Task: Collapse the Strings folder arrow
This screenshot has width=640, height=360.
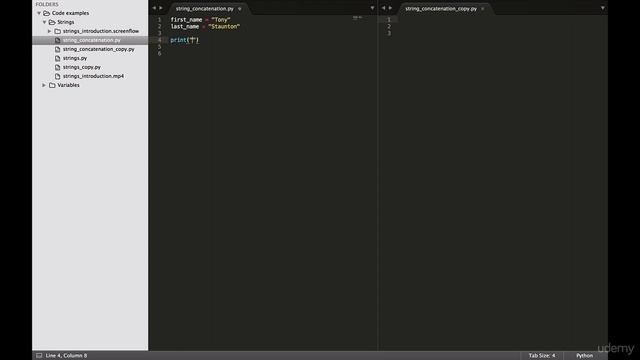Action: [x=44, y=22]
